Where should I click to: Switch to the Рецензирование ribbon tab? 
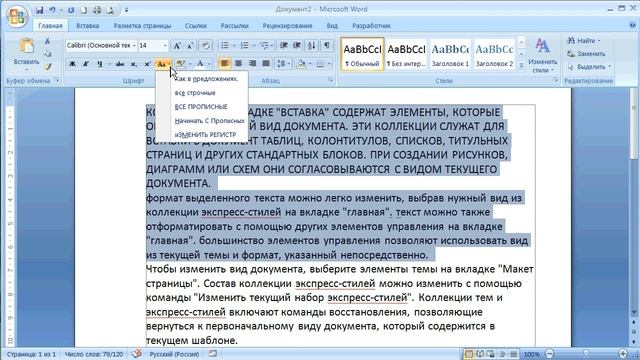coord(287,26)
